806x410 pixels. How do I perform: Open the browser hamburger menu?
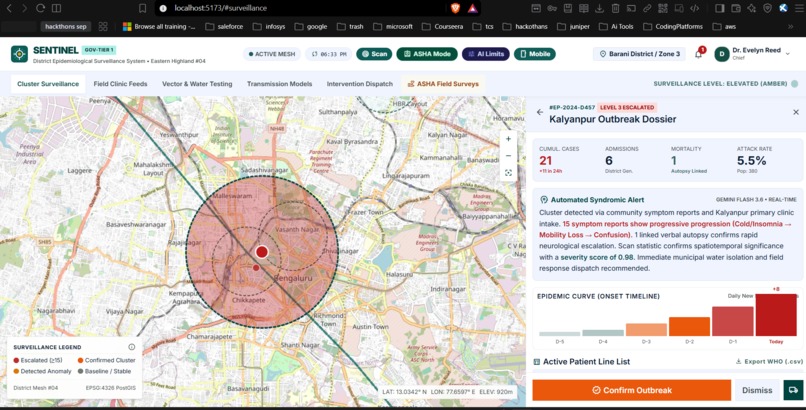(799, 8)
